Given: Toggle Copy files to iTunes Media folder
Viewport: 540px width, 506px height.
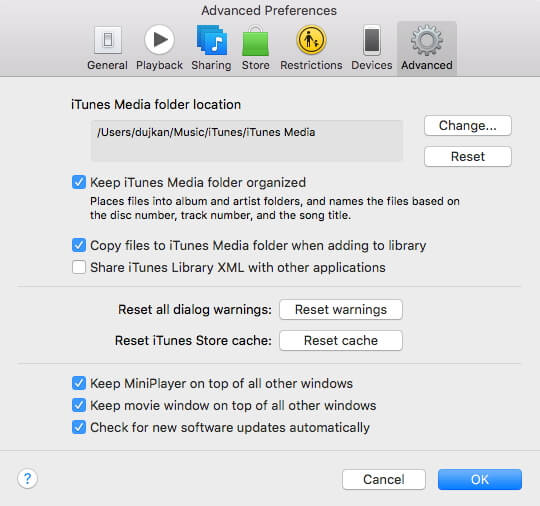Looking at the screenshot, I should [79, 245].
